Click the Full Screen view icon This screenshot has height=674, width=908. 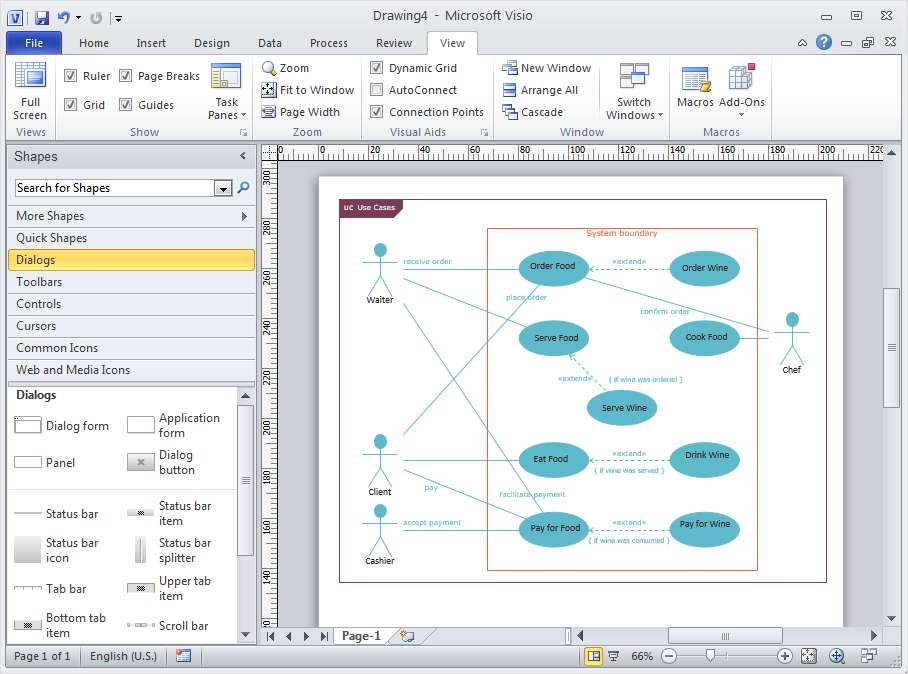click(x=30, y=78)
